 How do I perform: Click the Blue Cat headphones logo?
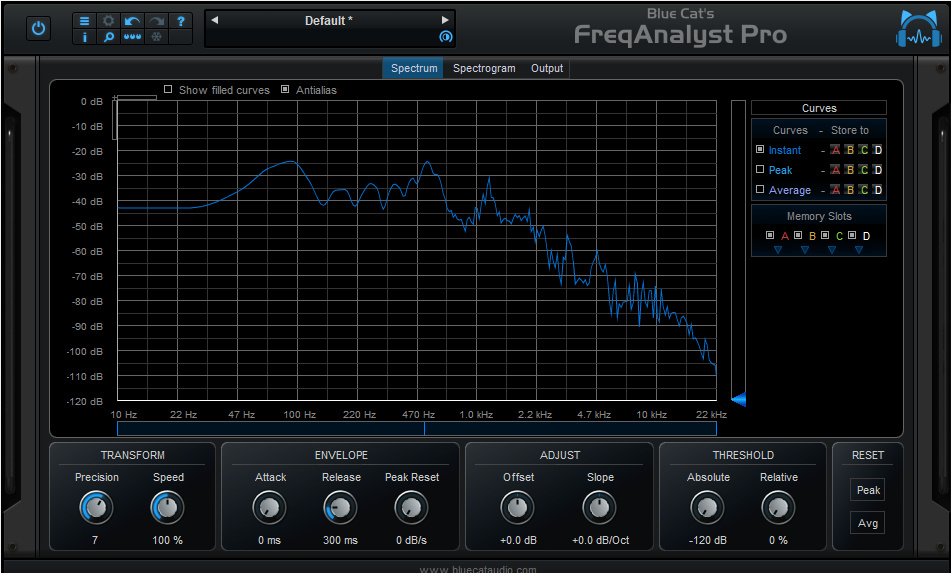(919, 28)
